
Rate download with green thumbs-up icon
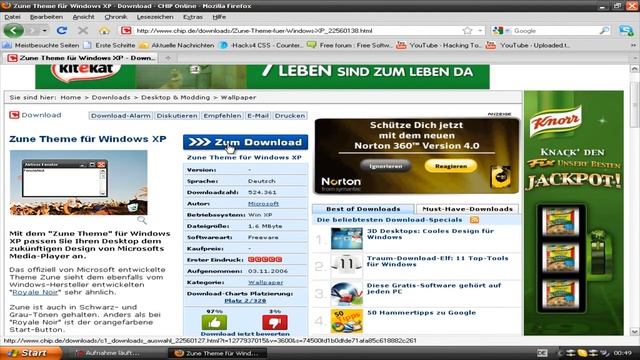click(214, 322)
